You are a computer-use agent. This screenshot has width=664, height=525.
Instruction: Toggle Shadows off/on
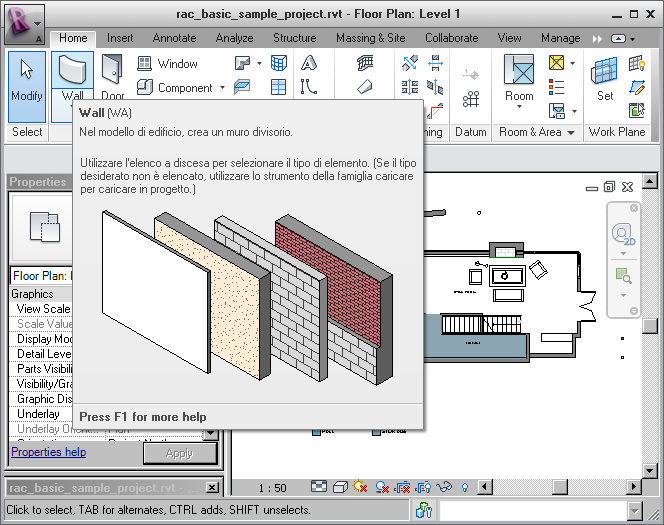coord(382,487)
